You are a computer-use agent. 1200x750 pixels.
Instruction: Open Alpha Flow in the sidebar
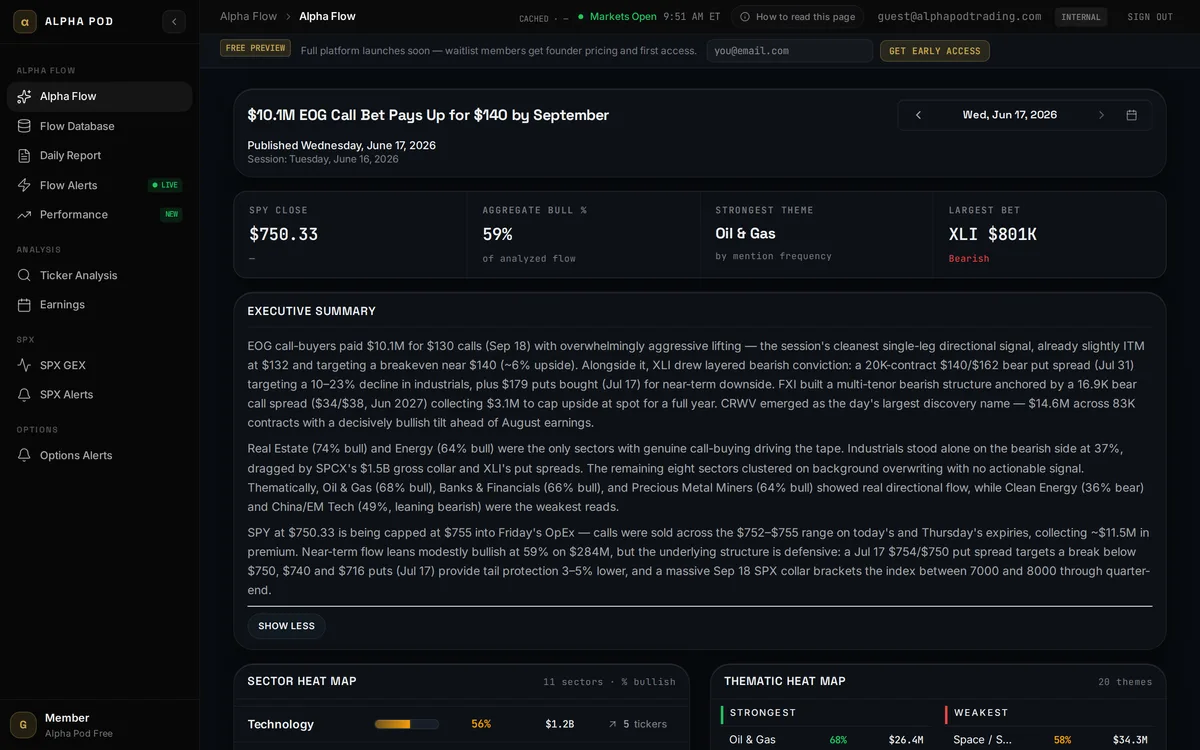pyautogui.click(x=99, y=96)
